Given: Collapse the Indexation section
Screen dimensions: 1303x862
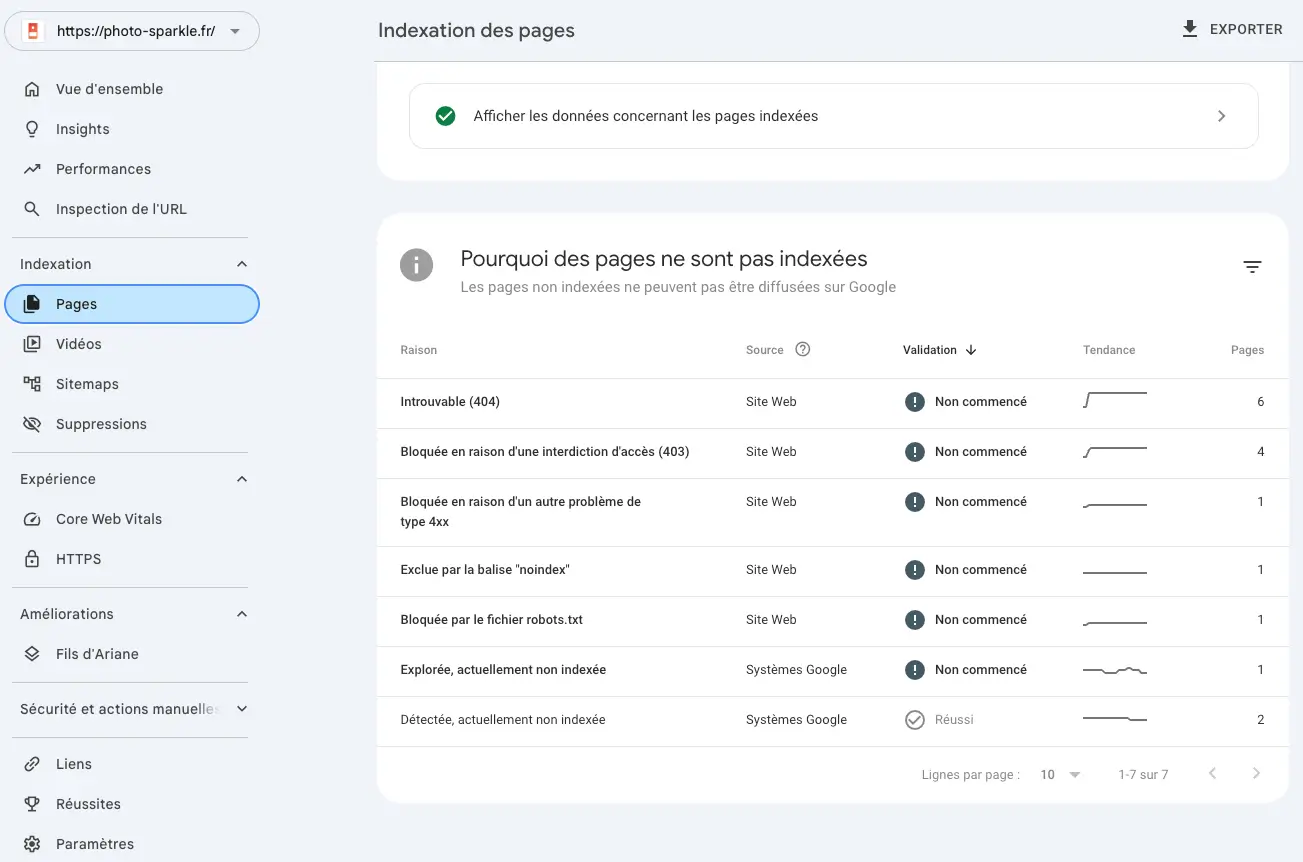Looking at the screenshot, I should point(241,264).
